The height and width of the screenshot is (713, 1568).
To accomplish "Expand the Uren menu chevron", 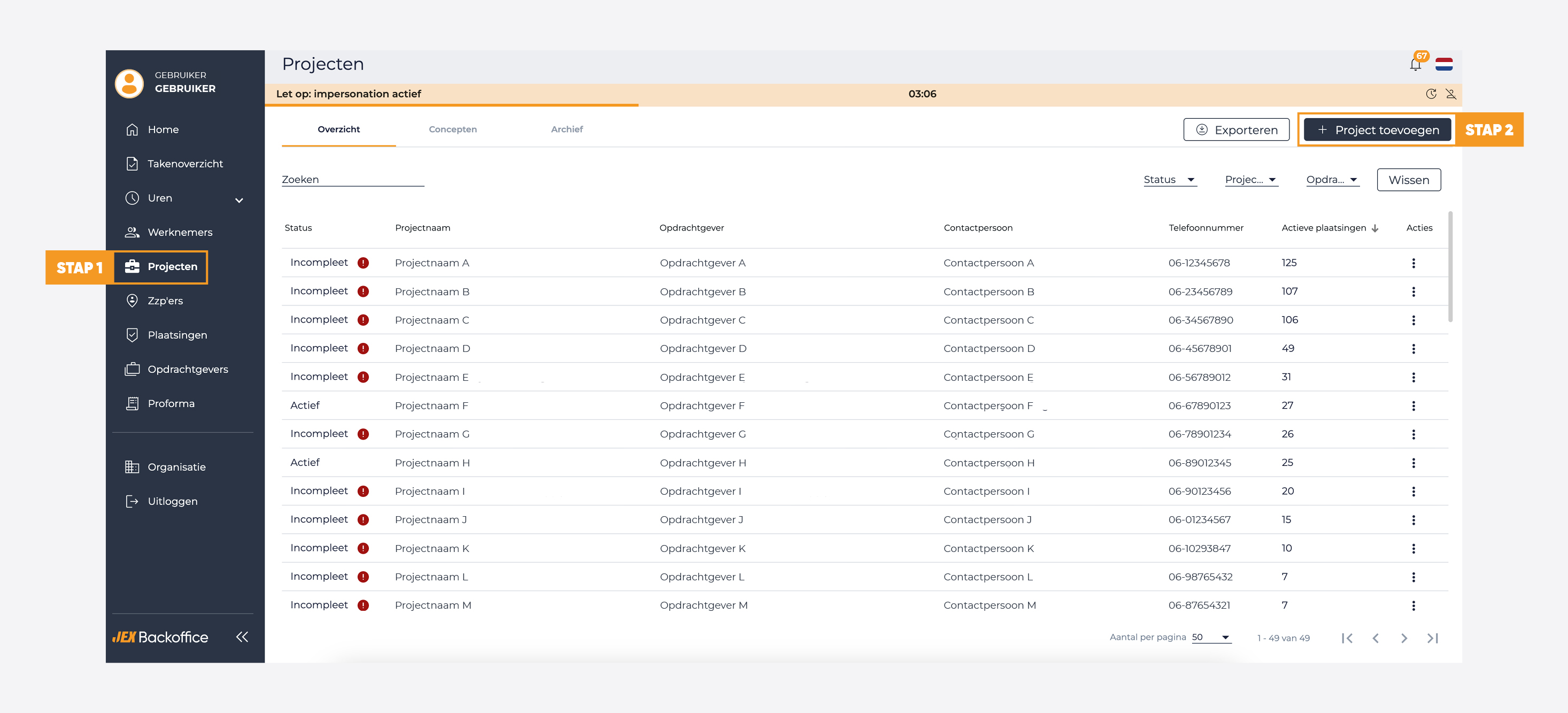I will click(239, 200).
